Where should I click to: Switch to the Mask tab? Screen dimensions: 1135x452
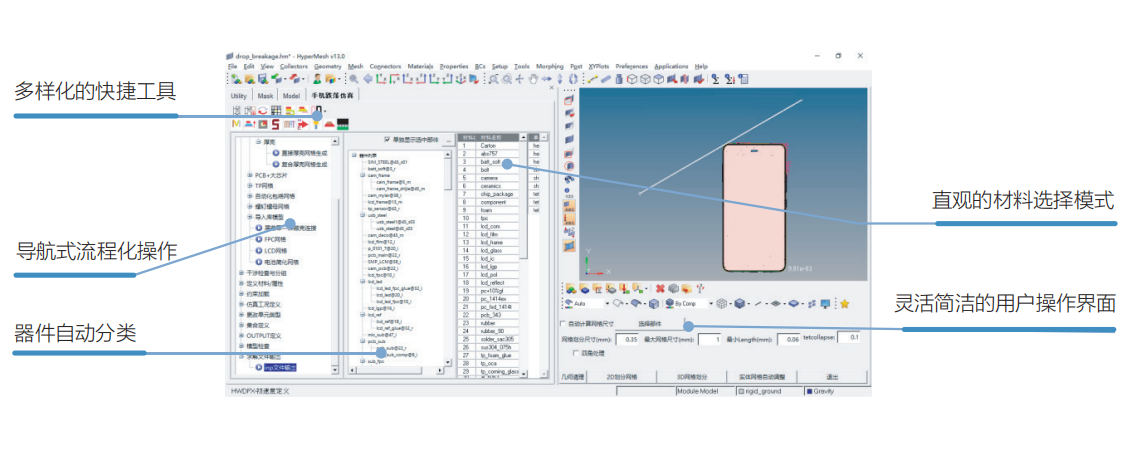265,96
